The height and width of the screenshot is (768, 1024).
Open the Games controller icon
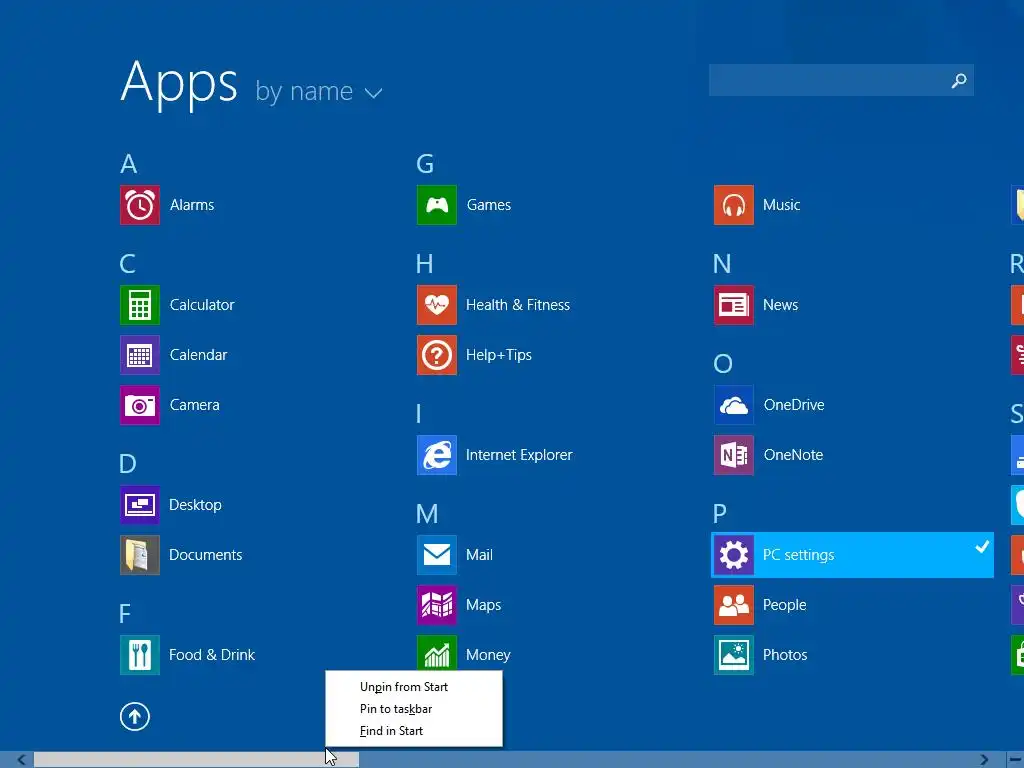tap(437, 205)
